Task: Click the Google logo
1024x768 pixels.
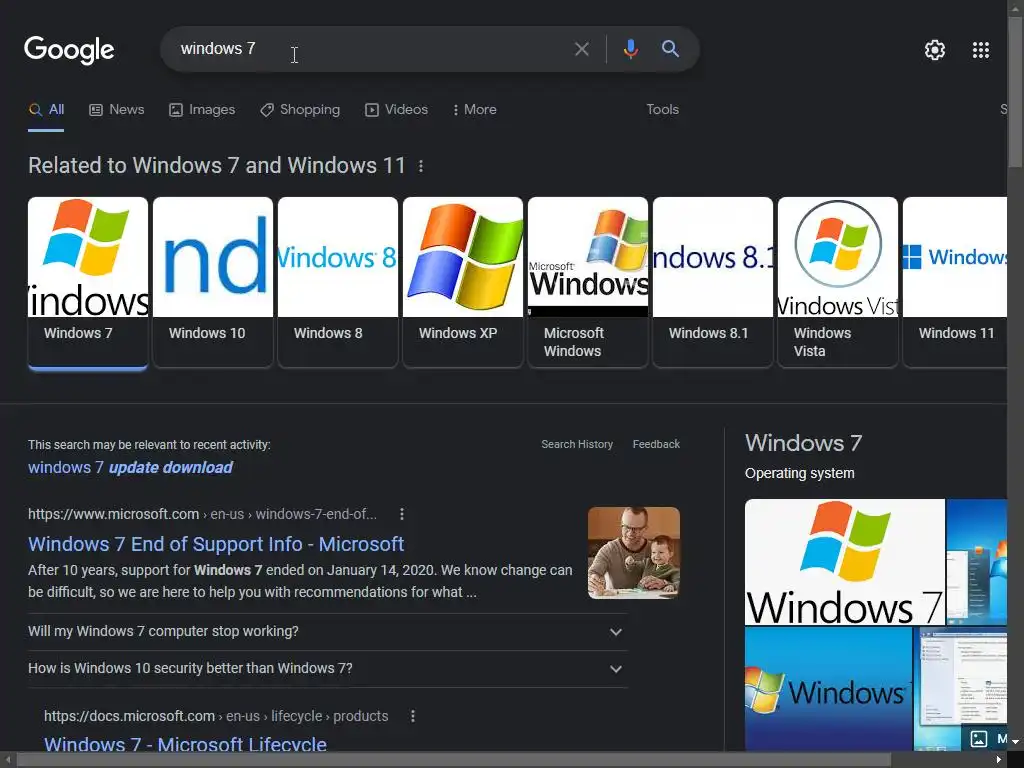Action: pos(69,50)
